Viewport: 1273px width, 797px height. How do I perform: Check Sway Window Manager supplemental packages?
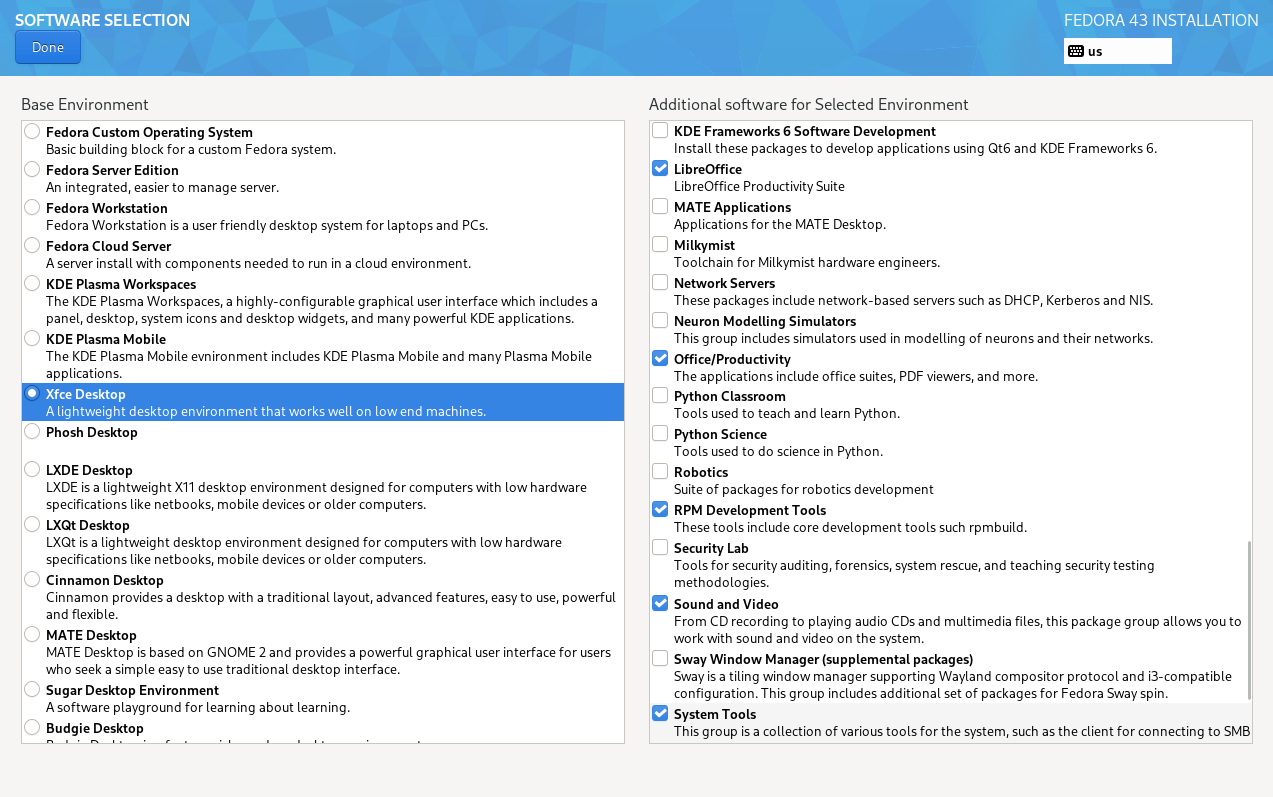(660, 659)
